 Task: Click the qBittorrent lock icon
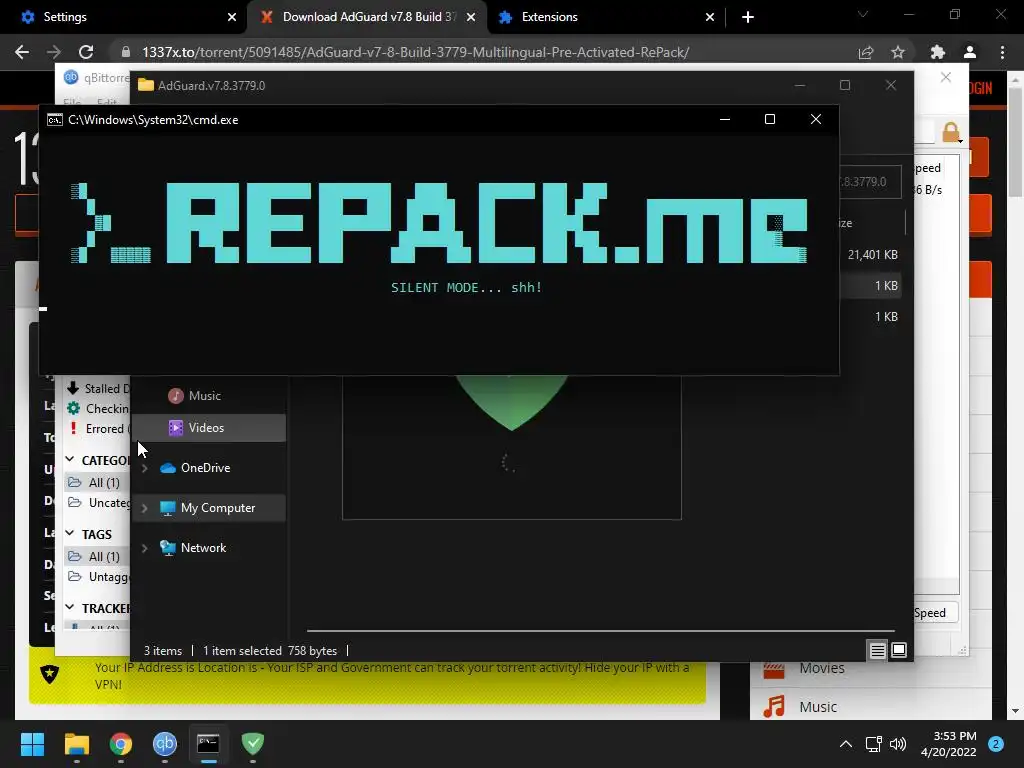951,132
